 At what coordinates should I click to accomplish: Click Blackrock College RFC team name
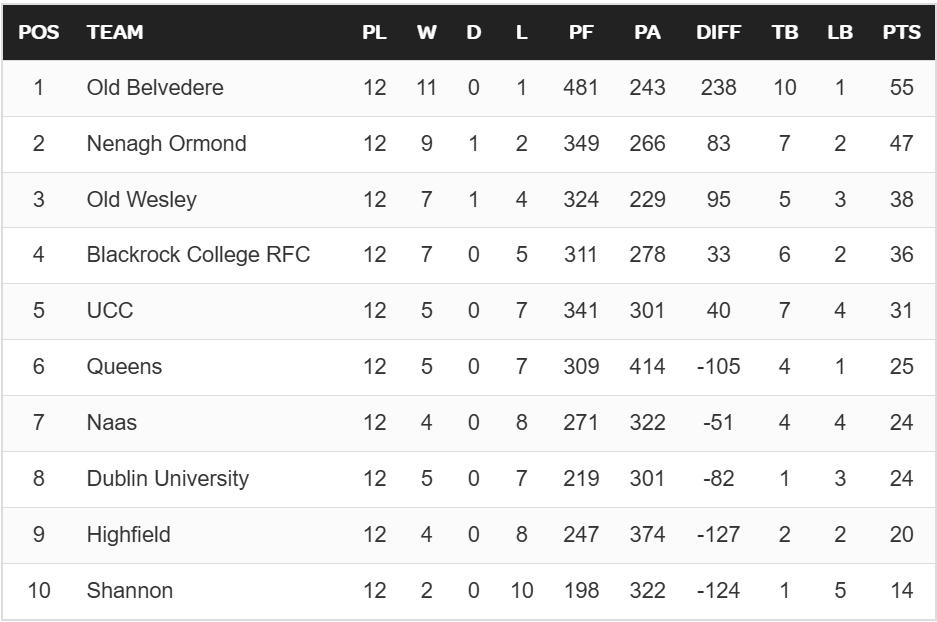[198, 255]
